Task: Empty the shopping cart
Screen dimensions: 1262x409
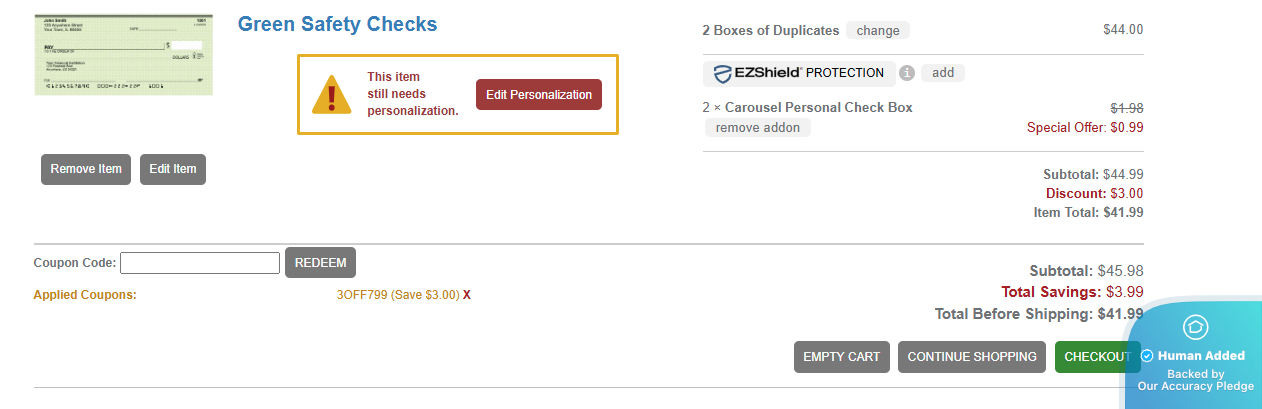Action: pos(842,357)
